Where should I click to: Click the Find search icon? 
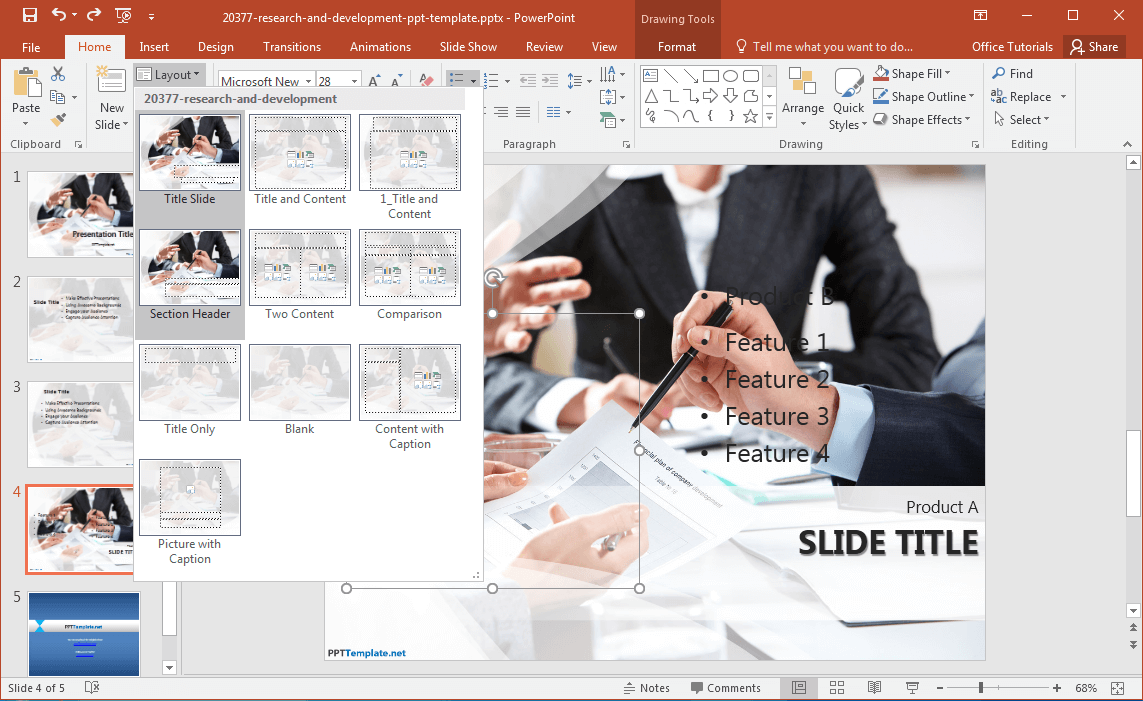[x=1012, y=74]
